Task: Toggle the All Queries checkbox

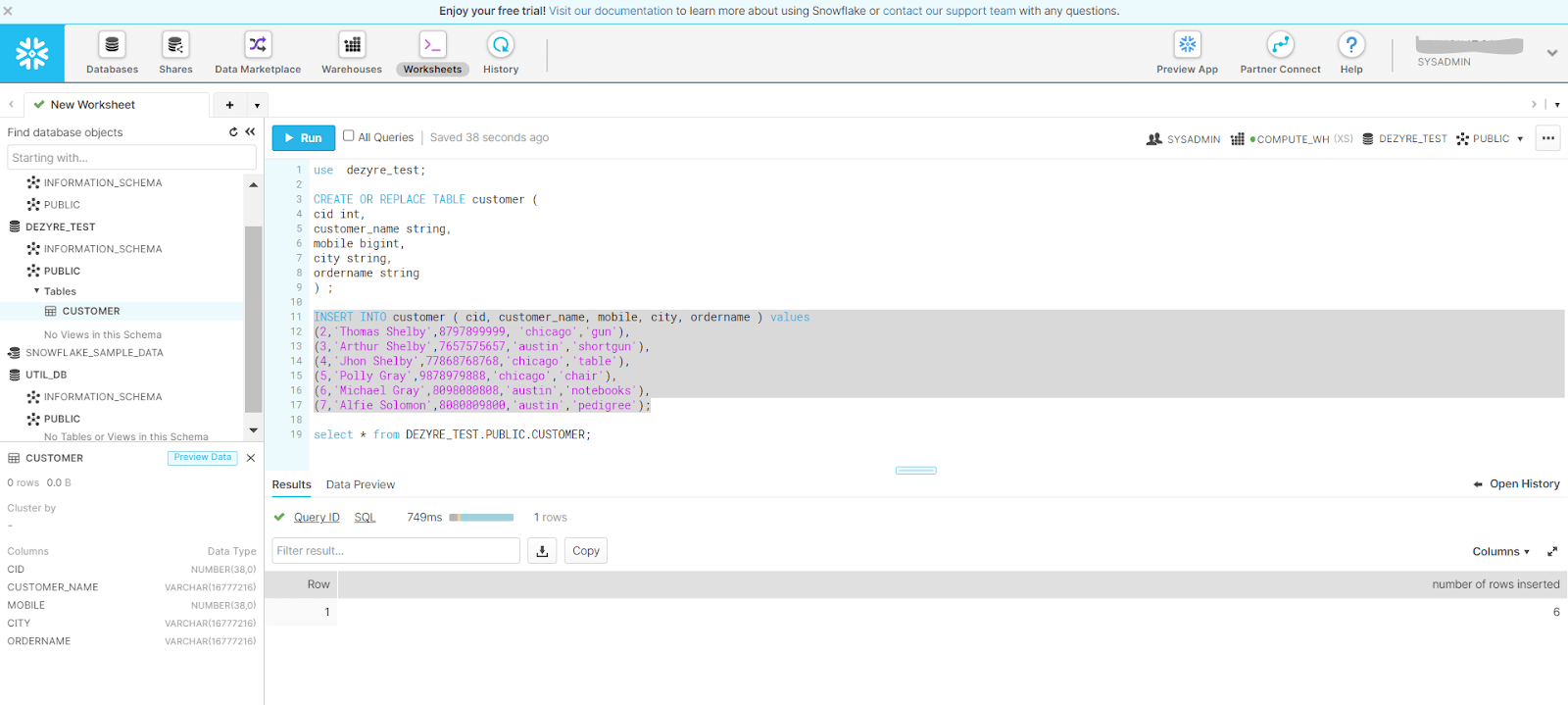Action: click(348, 136)
